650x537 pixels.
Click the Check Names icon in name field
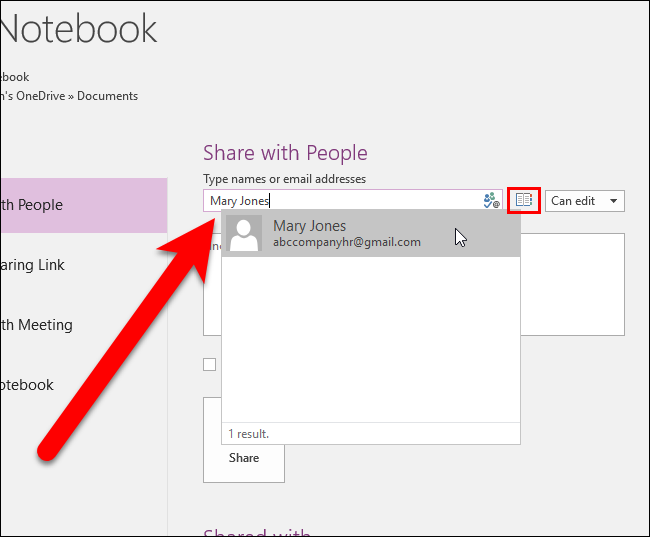[491, 201]
